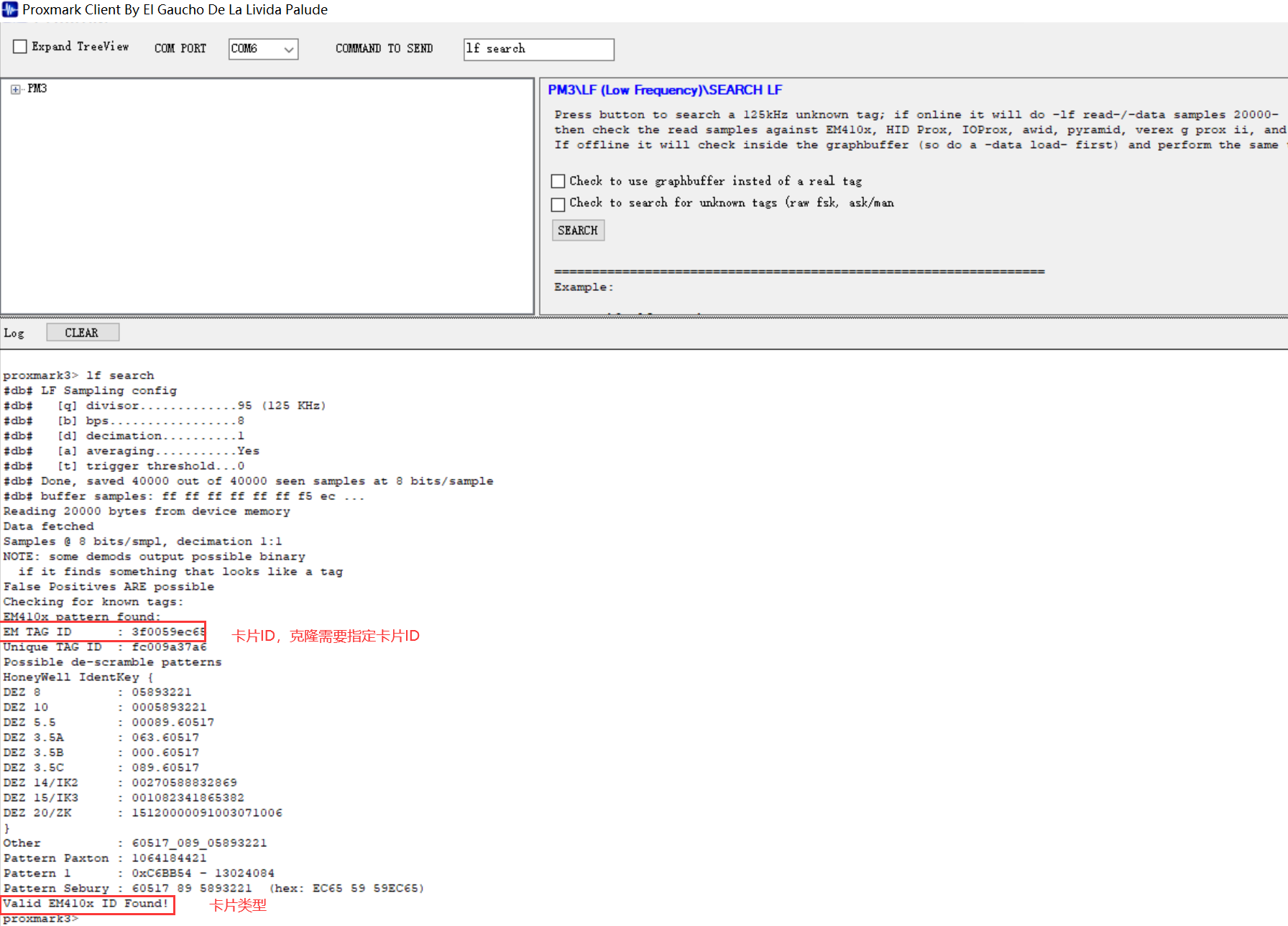
Task: Click the 'PM3\LF (Low Frequency)\SEARCH LF' heading
Action: (x=665, y=90)
